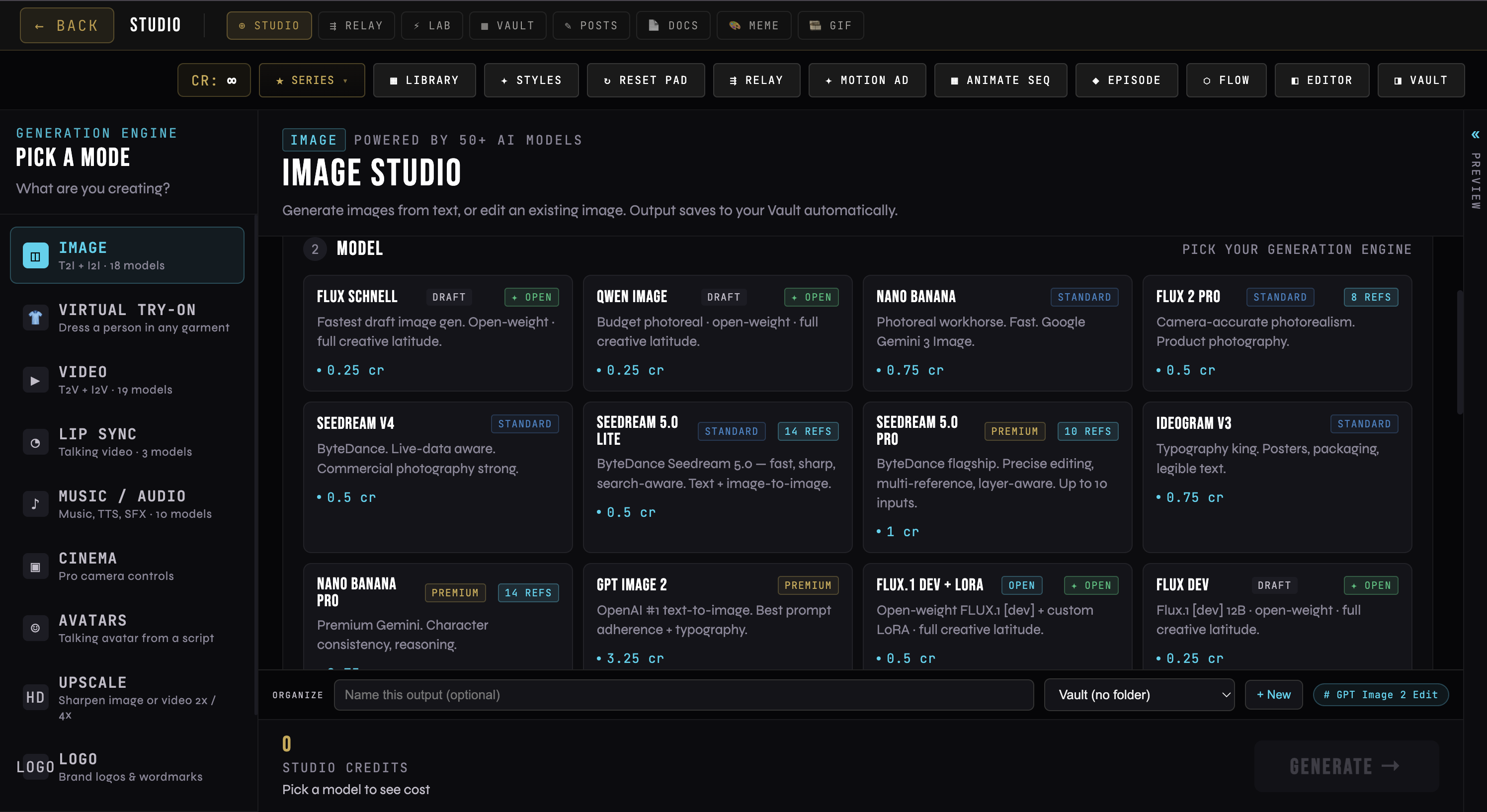
Task: Select the GPT Image 2 model card
Action: tap(718, 616)
